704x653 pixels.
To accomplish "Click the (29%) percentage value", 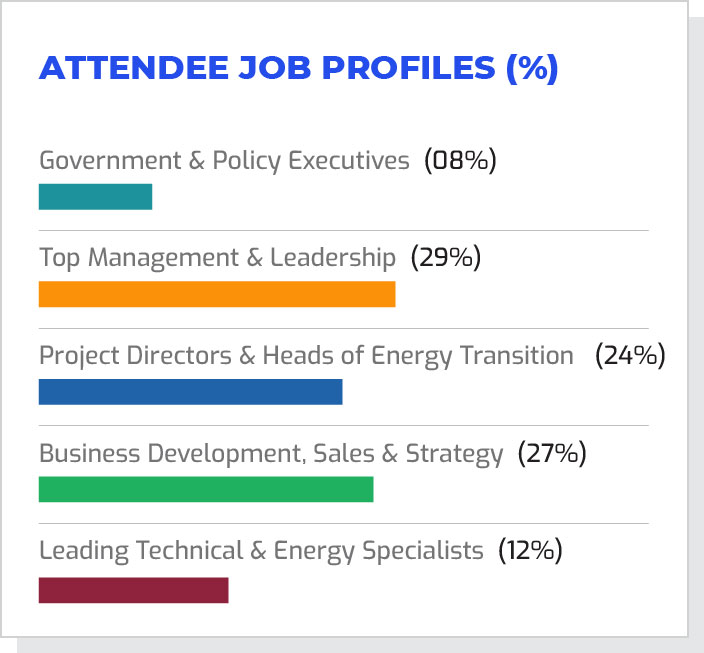I will (446, 257).
